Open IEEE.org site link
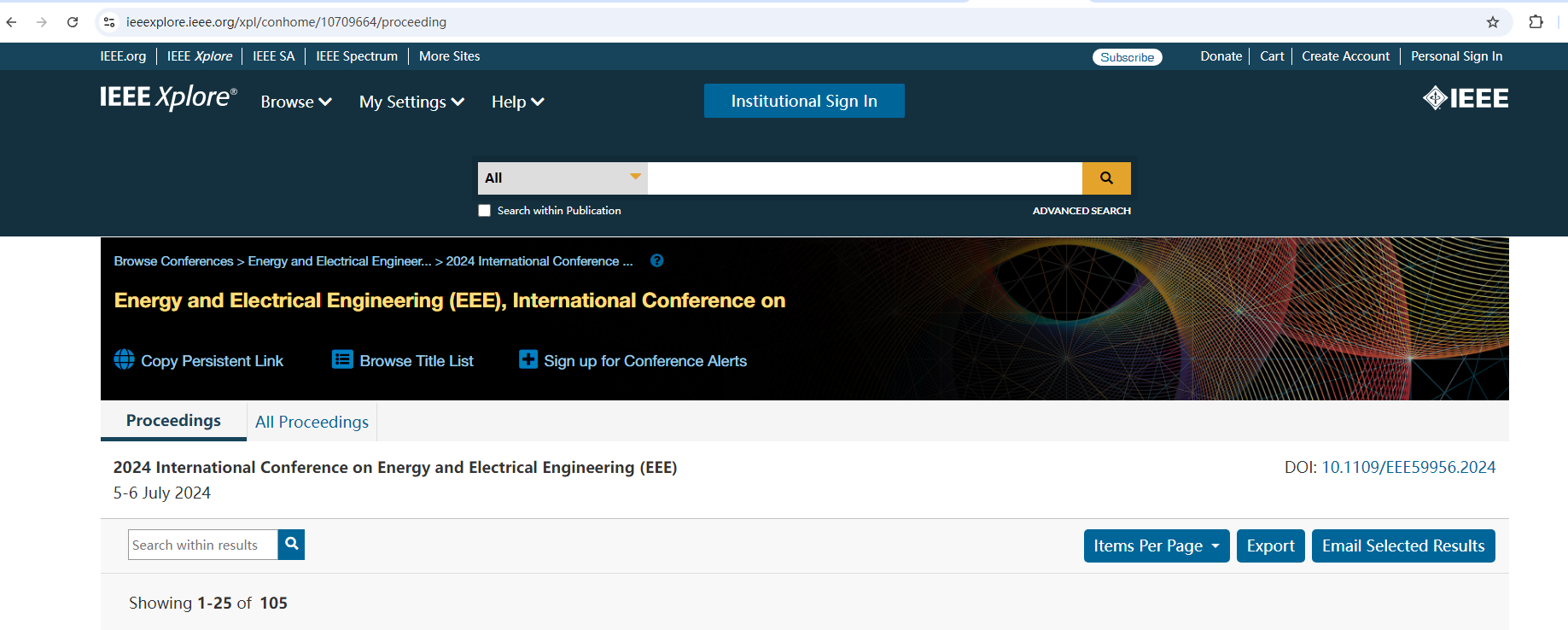The image size is (1568, 630). 123,56
